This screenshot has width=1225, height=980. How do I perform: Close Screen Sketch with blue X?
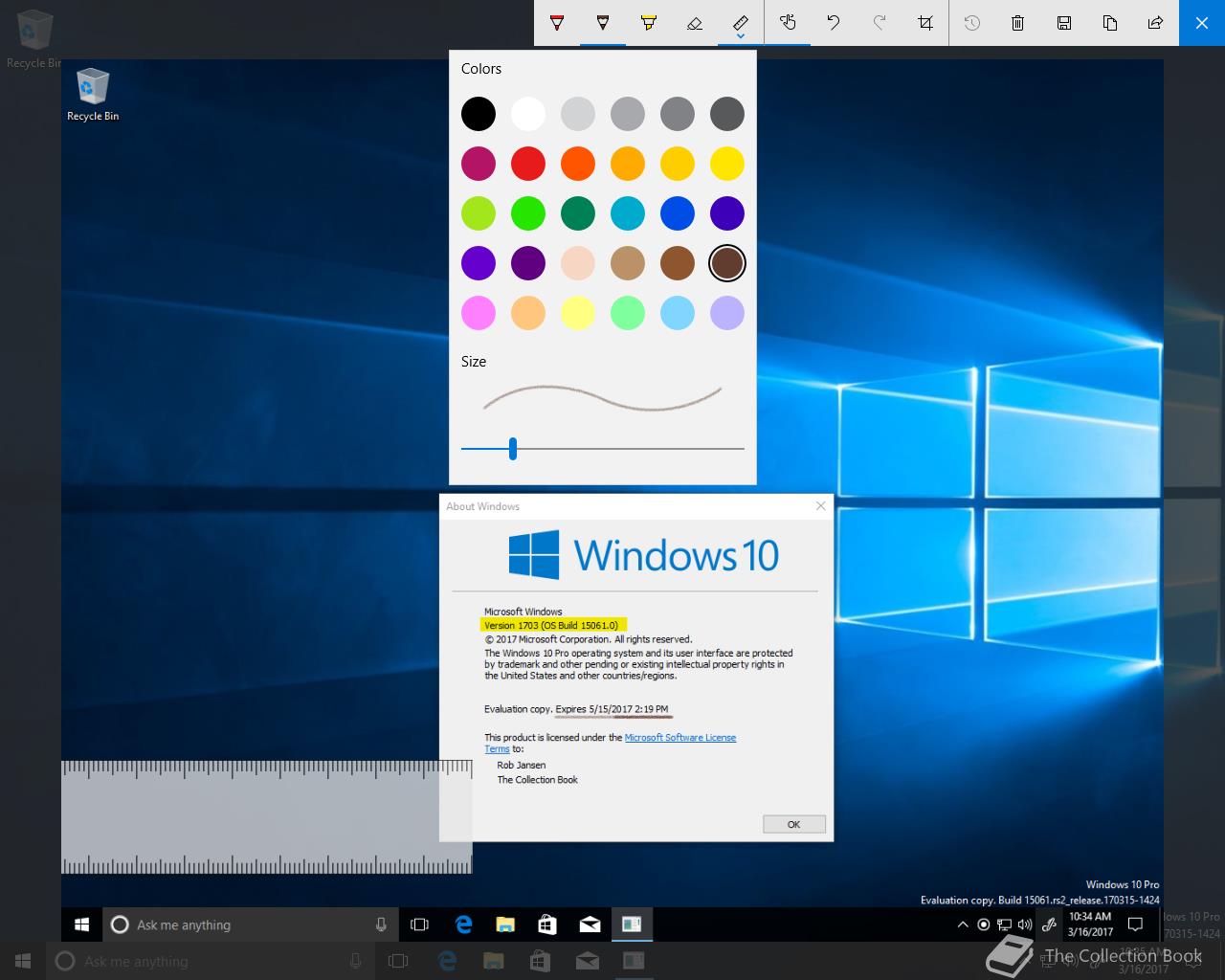point(1202,23)
